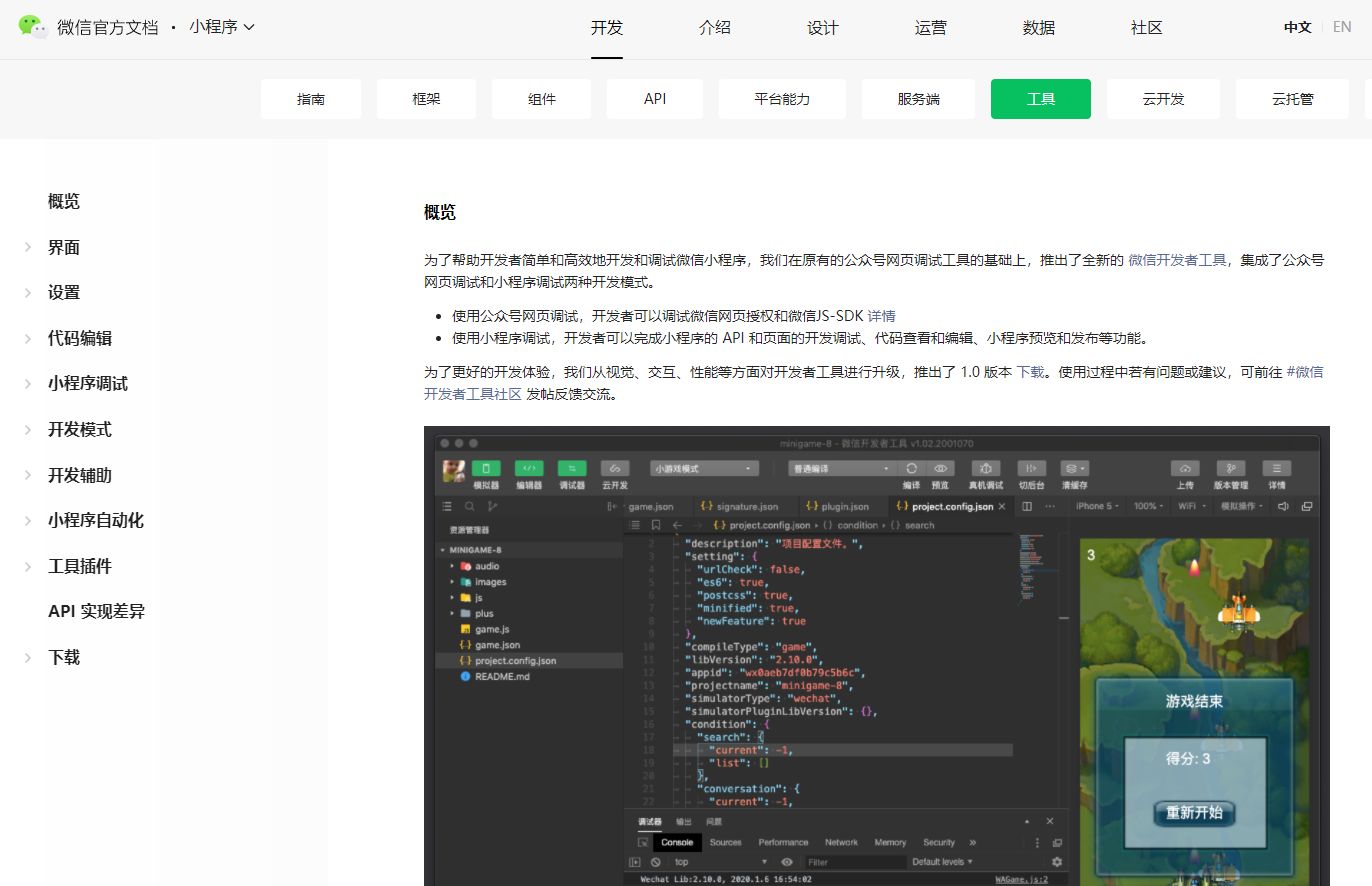Switch to the 介绍 top tab
Screen dimensions: 1372x886
pos(714,28)
